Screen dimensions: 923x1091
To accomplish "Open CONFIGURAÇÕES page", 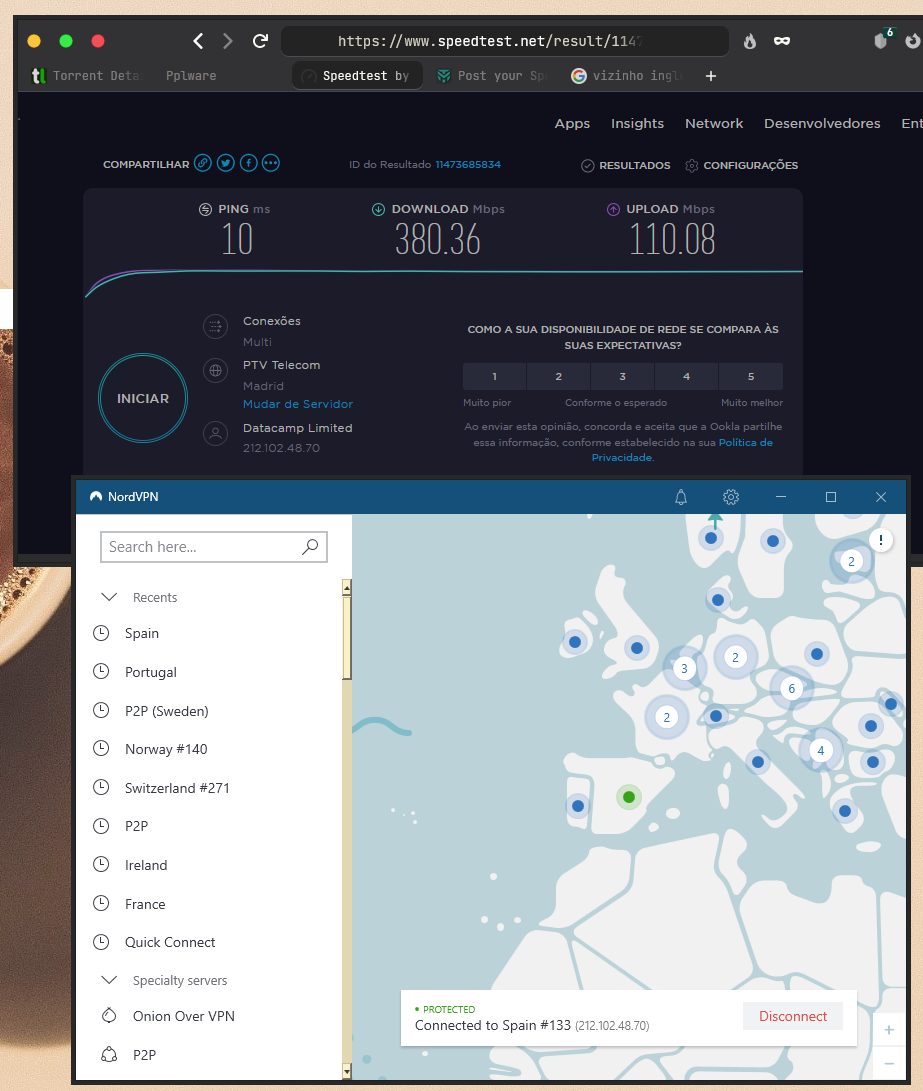I will [x=741, y=166].
